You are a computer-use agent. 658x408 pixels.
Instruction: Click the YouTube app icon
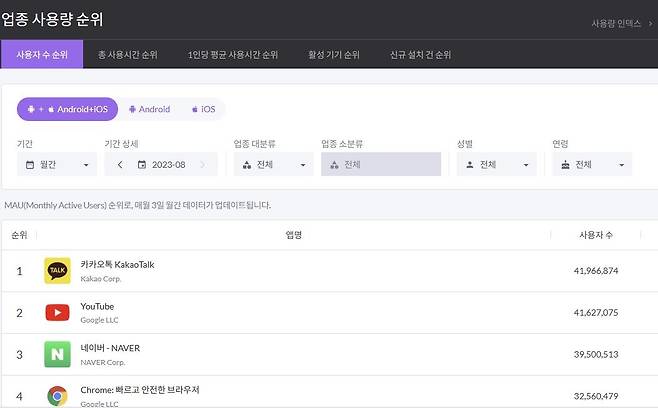57,312
